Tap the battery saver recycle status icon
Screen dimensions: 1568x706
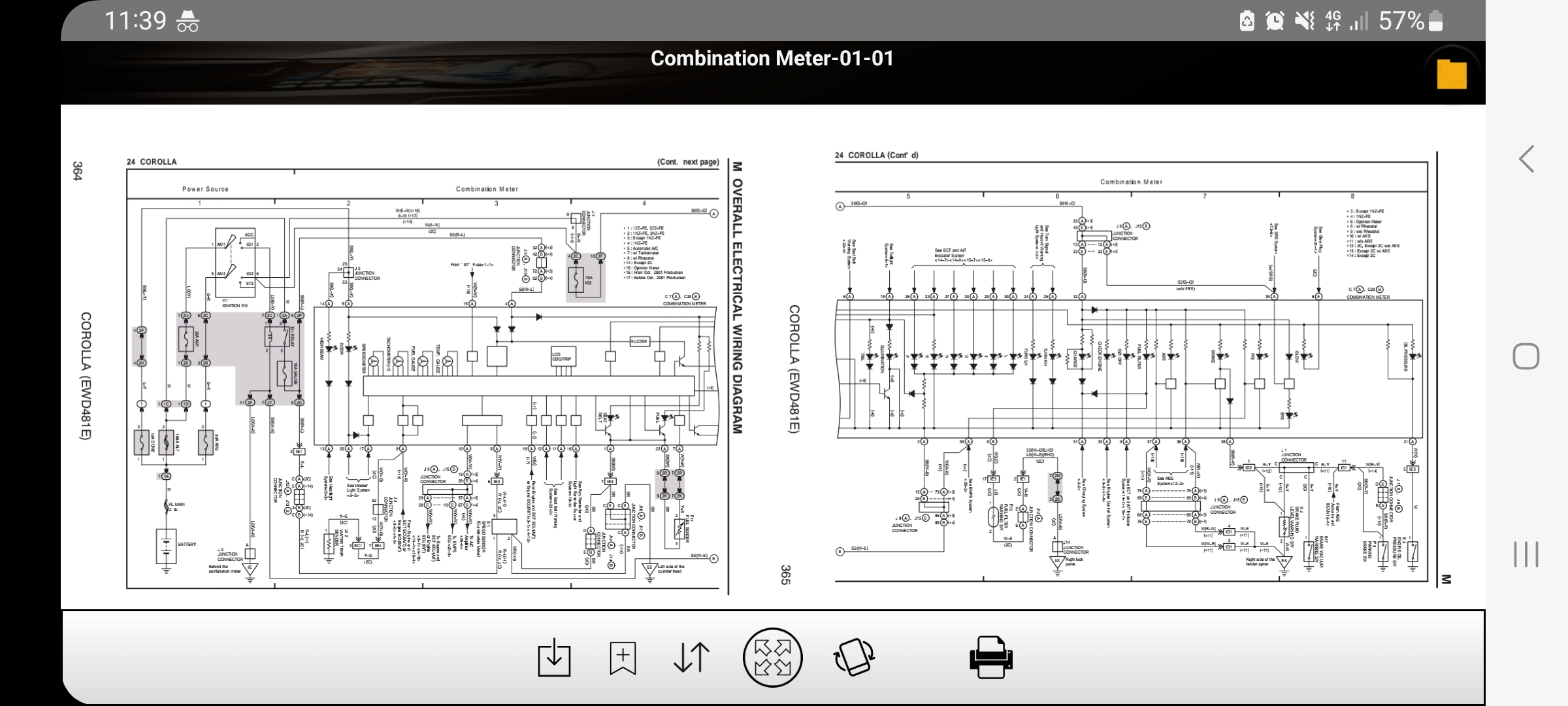tap(1247, 21)
